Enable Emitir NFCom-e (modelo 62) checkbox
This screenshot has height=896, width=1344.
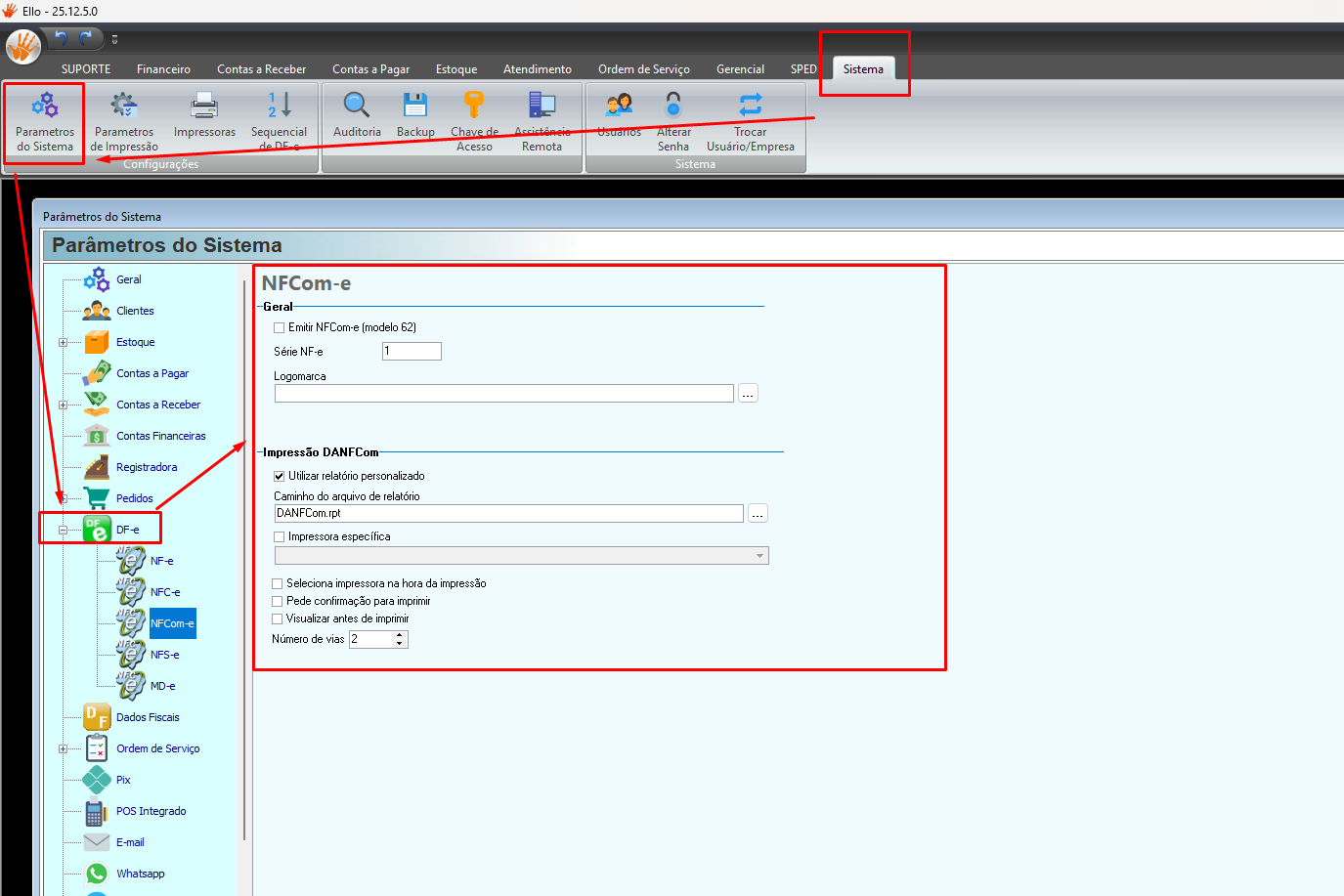pyautogui.click(x=280, y=328)
